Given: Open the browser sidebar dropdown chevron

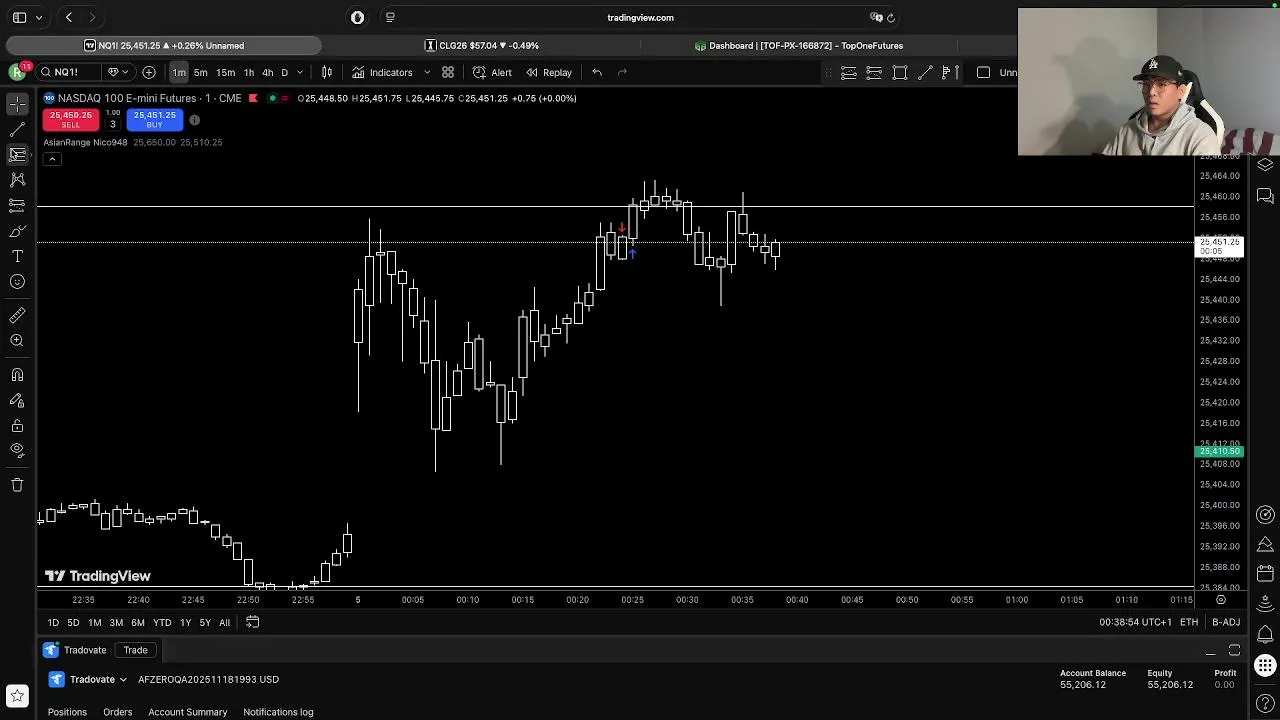Looking at the screenshot, I should pos(39,17).
